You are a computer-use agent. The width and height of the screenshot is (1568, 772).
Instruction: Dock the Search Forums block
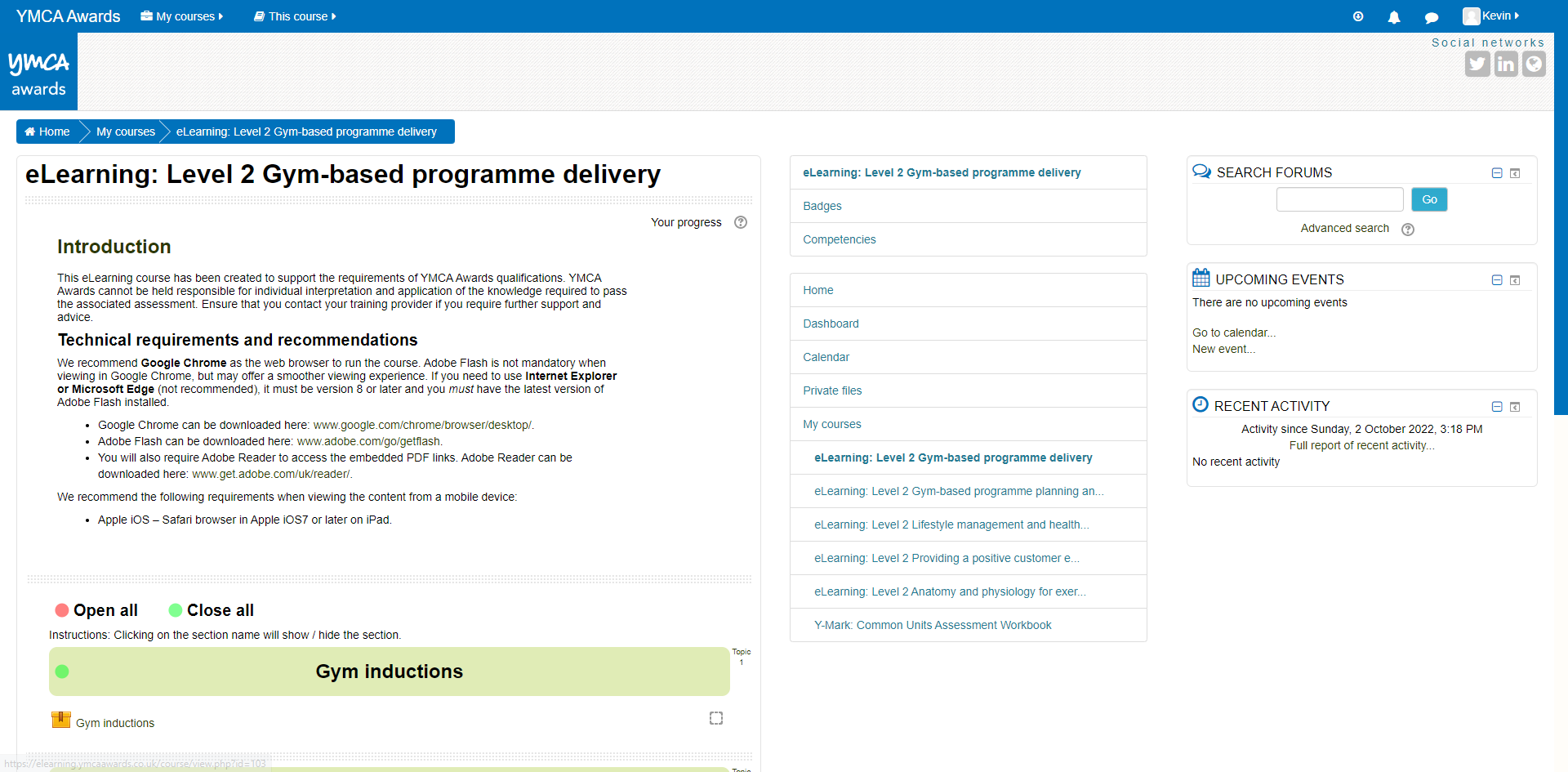click(1515, 173)
